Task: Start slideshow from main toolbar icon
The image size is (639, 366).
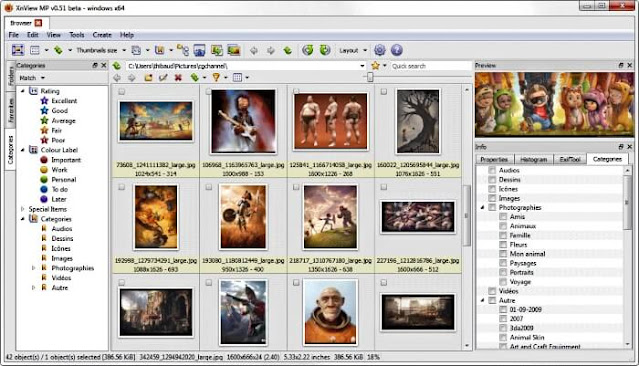Action: point(234,50)
